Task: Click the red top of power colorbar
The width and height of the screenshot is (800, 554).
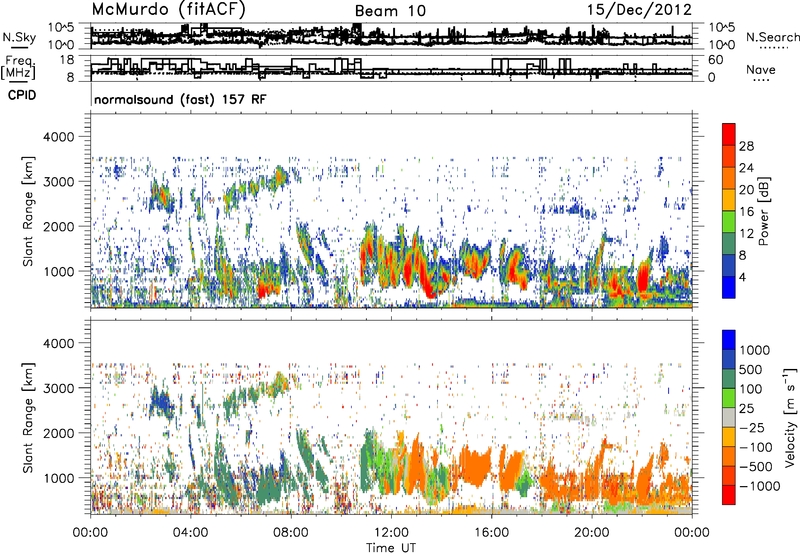Action: point(729,134)
